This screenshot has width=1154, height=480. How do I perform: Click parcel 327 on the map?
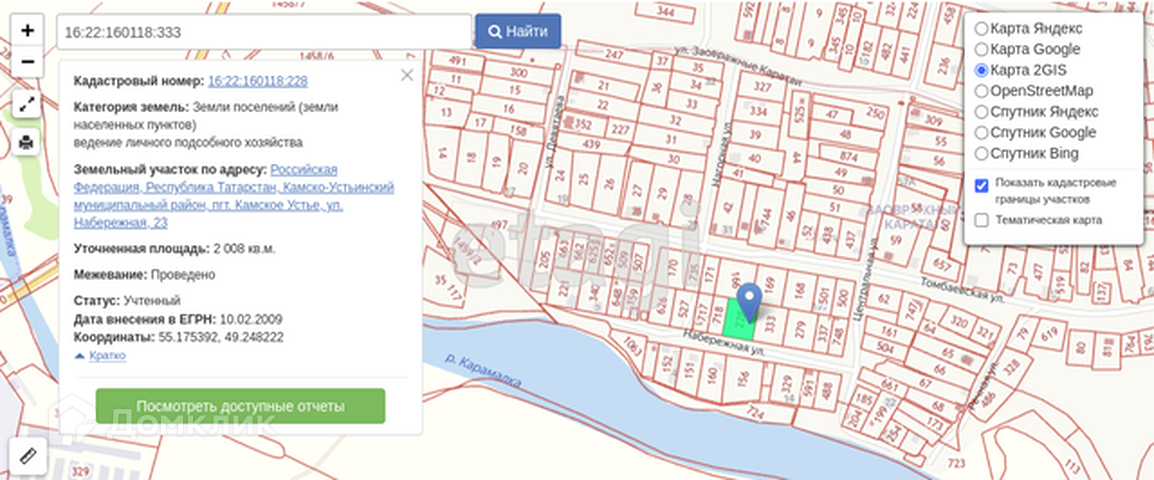(x=762, y=88)
